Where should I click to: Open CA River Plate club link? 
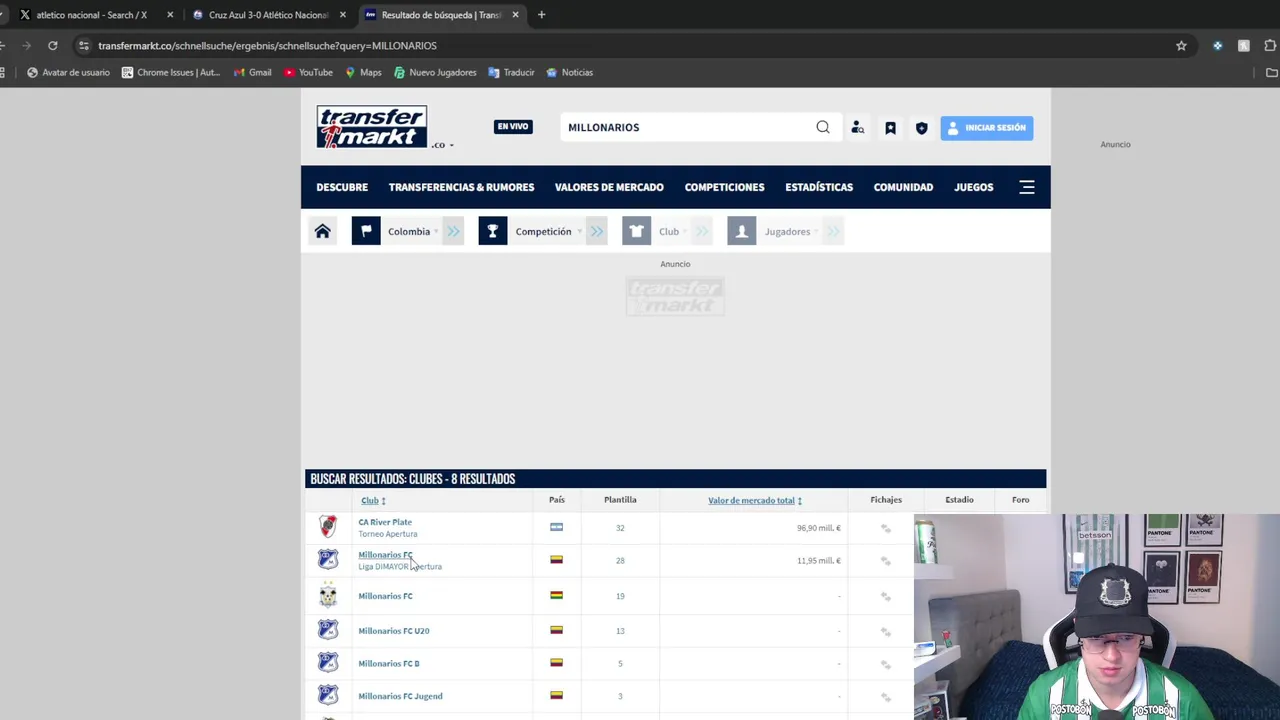[x=385, y=522]
